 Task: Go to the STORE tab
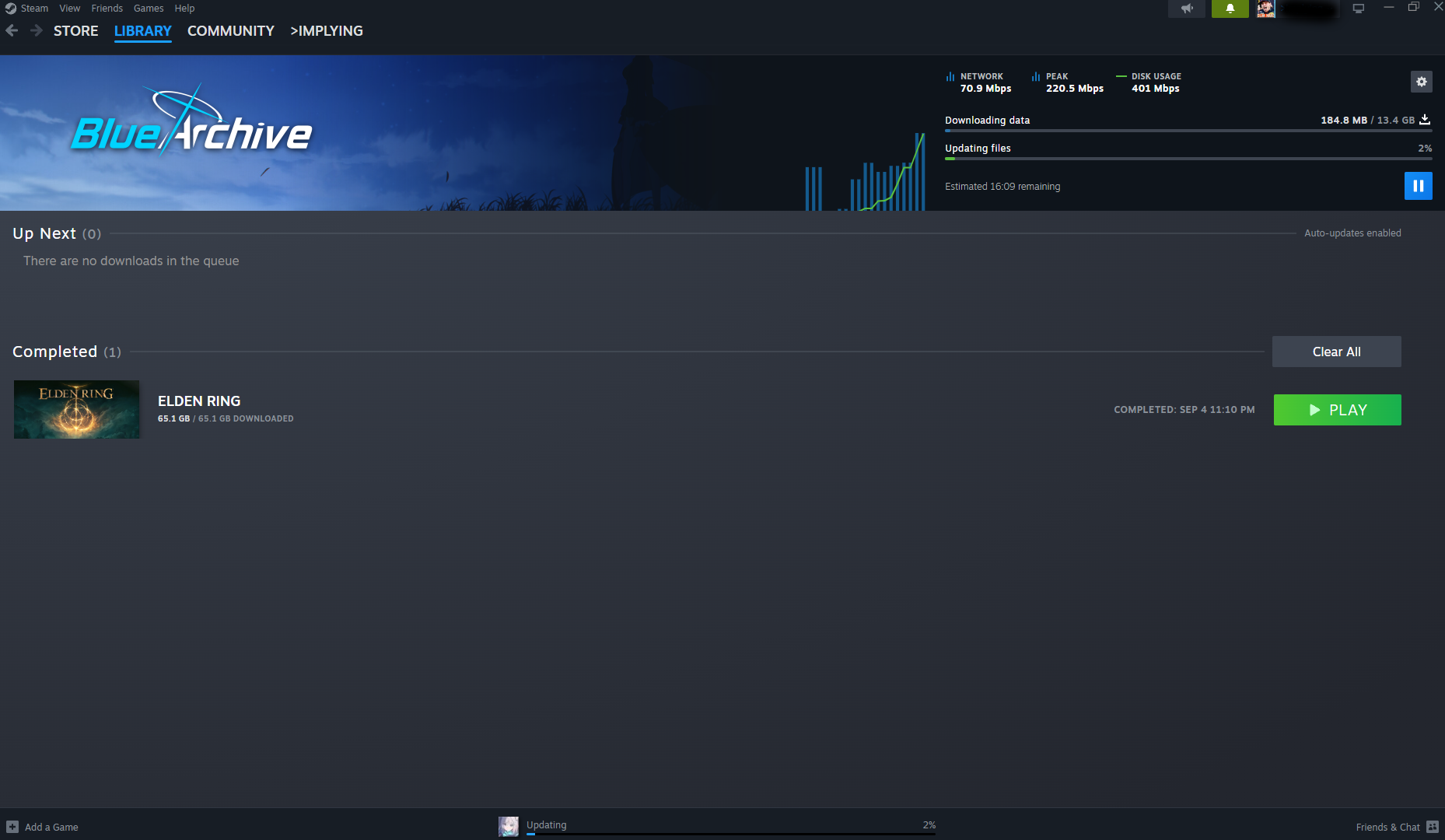click(75, 31)
